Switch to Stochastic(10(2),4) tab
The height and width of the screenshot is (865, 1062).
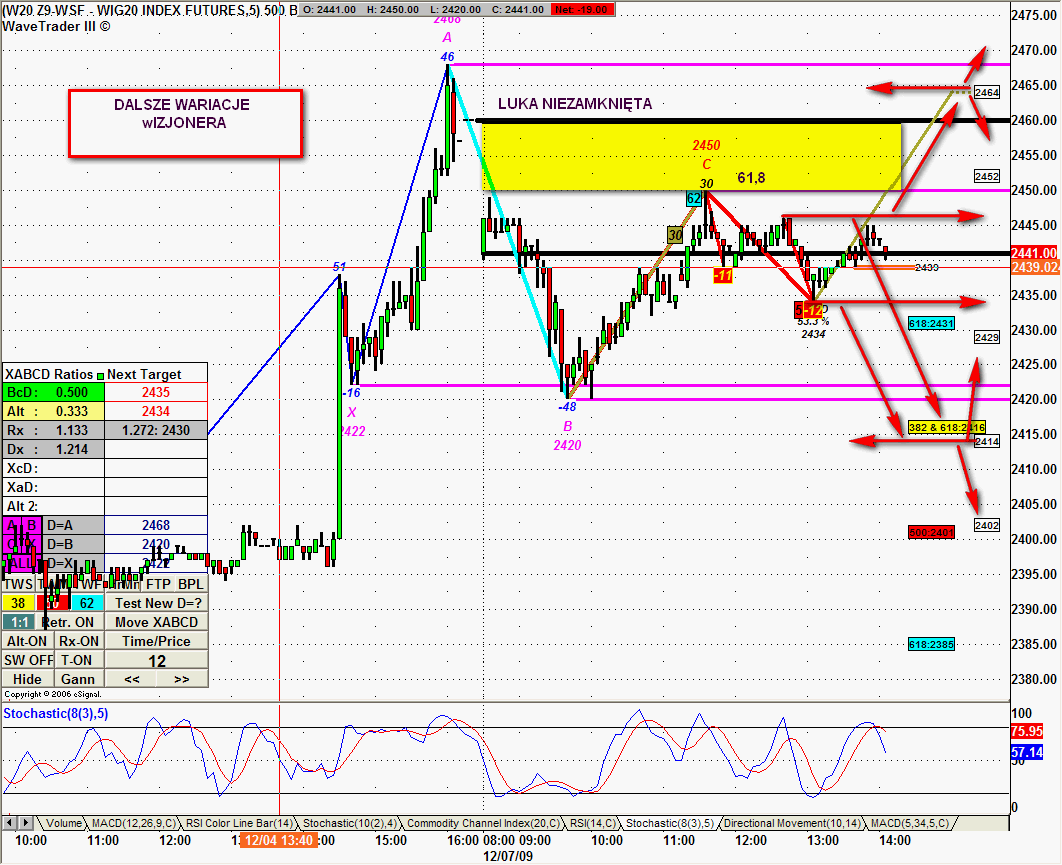349,823
